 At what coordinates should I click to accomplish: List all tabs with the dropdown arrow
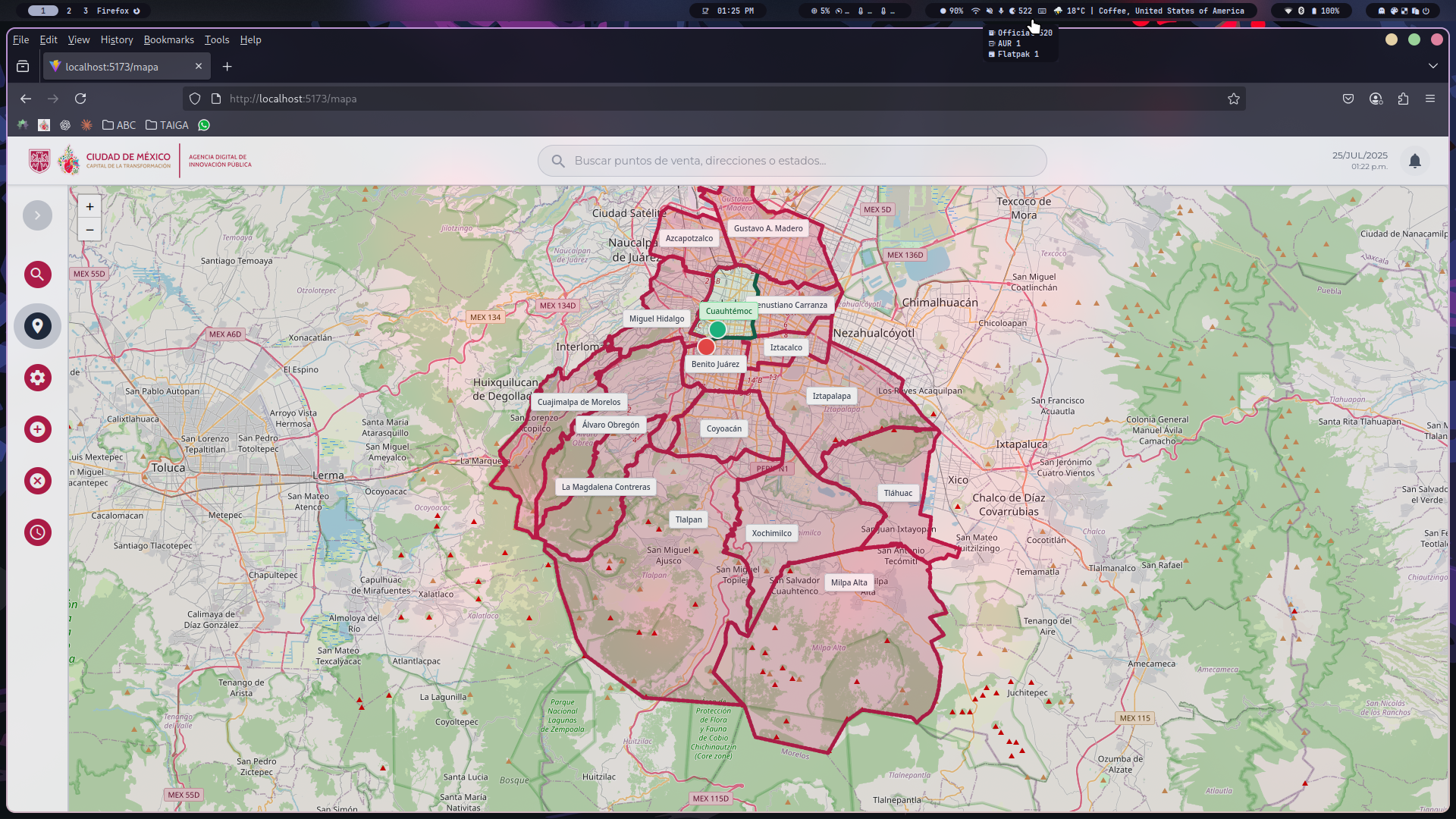[1432, 67]
